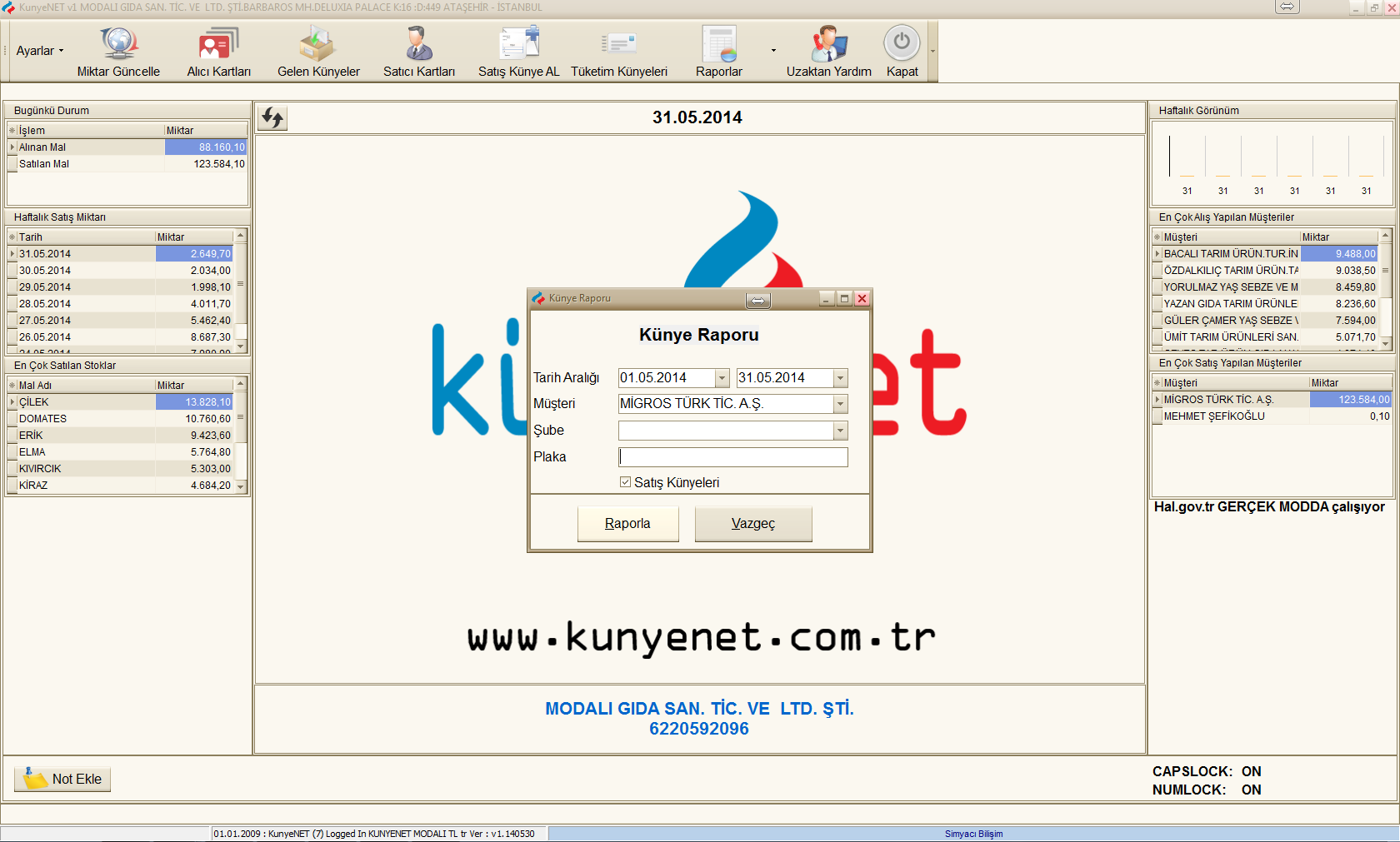Click the double-arrow button in Künye Raporu title
The image size is (1400, 842).
[757, 300]
